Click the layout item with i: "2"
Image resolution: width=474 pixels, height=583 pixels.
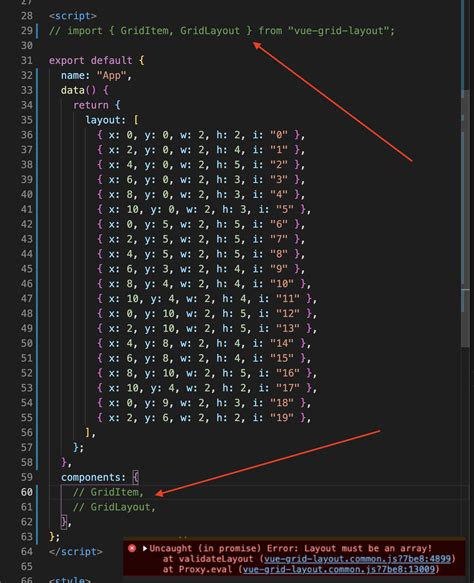201,164
